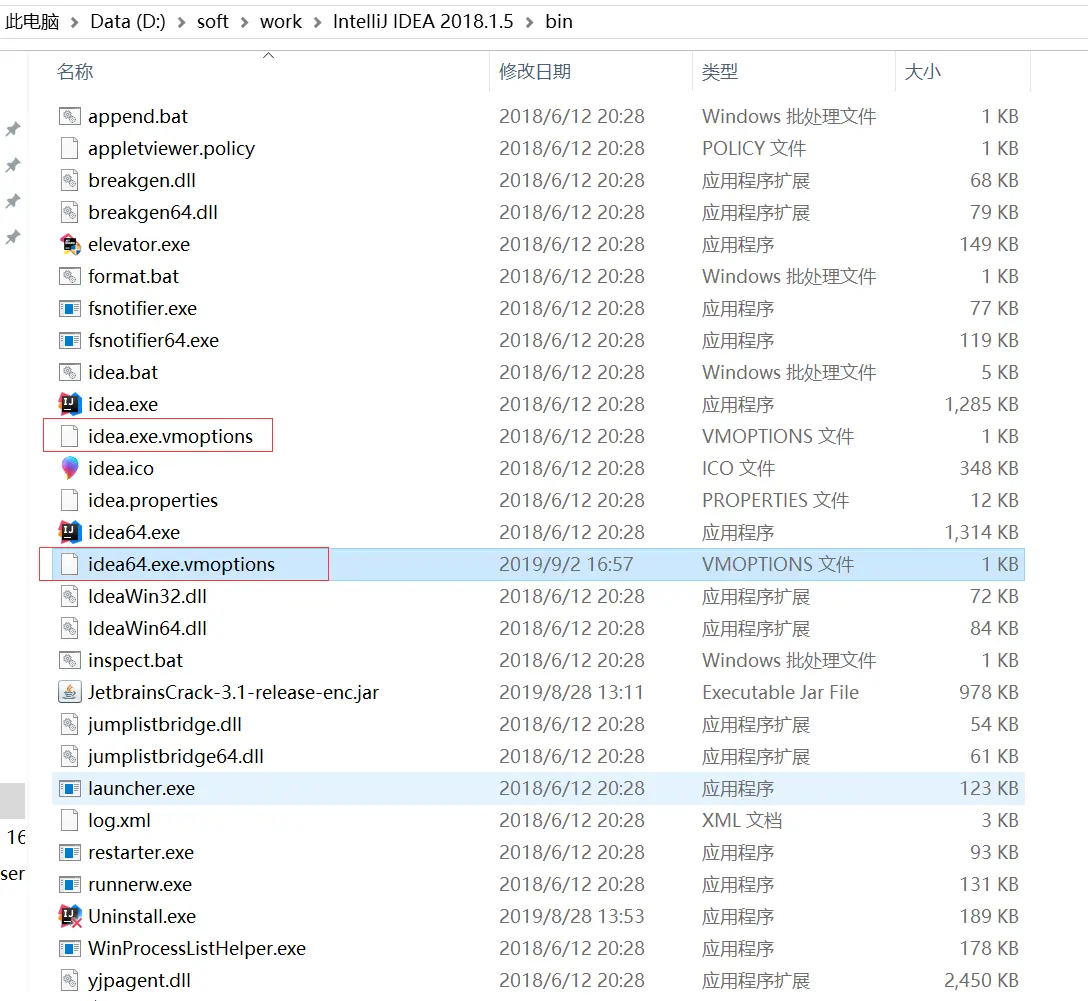The image size is (1088, 1001).
Task: Click the inspect.bat file icon
Action: (x=69, y=660)
